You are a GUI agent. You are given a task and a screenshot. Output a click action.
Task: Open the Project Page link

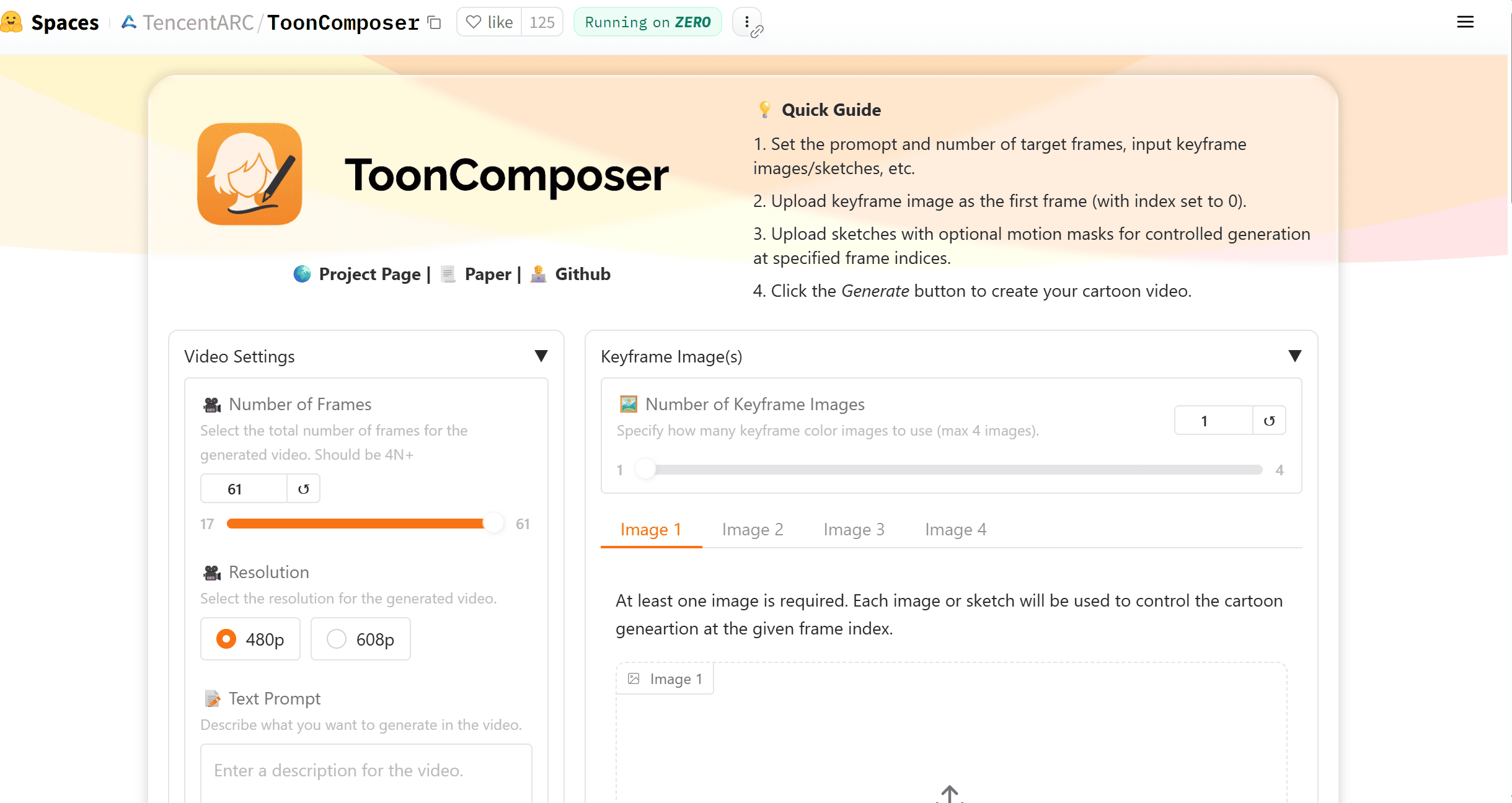click(369, 274)
